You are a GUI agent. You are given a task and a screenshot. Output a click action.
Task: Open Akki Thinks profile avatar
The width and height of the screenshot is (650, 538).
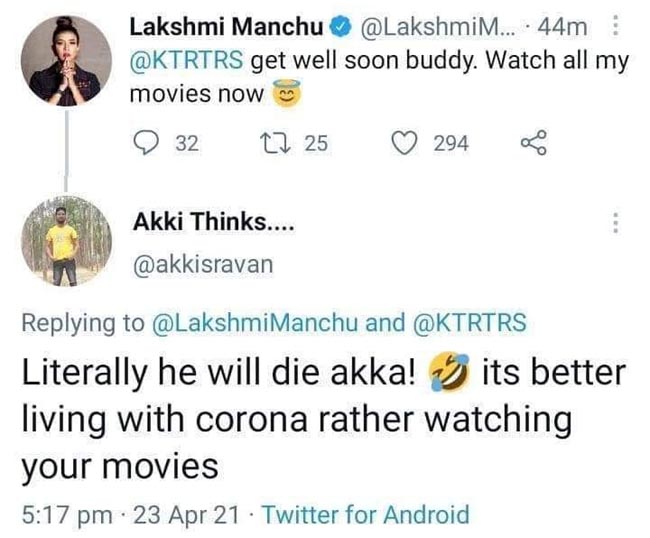pyautogui.click(x=64, y=240)
